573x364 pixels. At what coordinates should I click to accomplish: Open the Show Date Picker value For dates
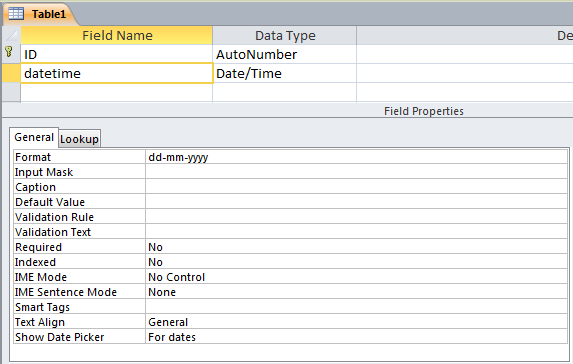[356, 337]
